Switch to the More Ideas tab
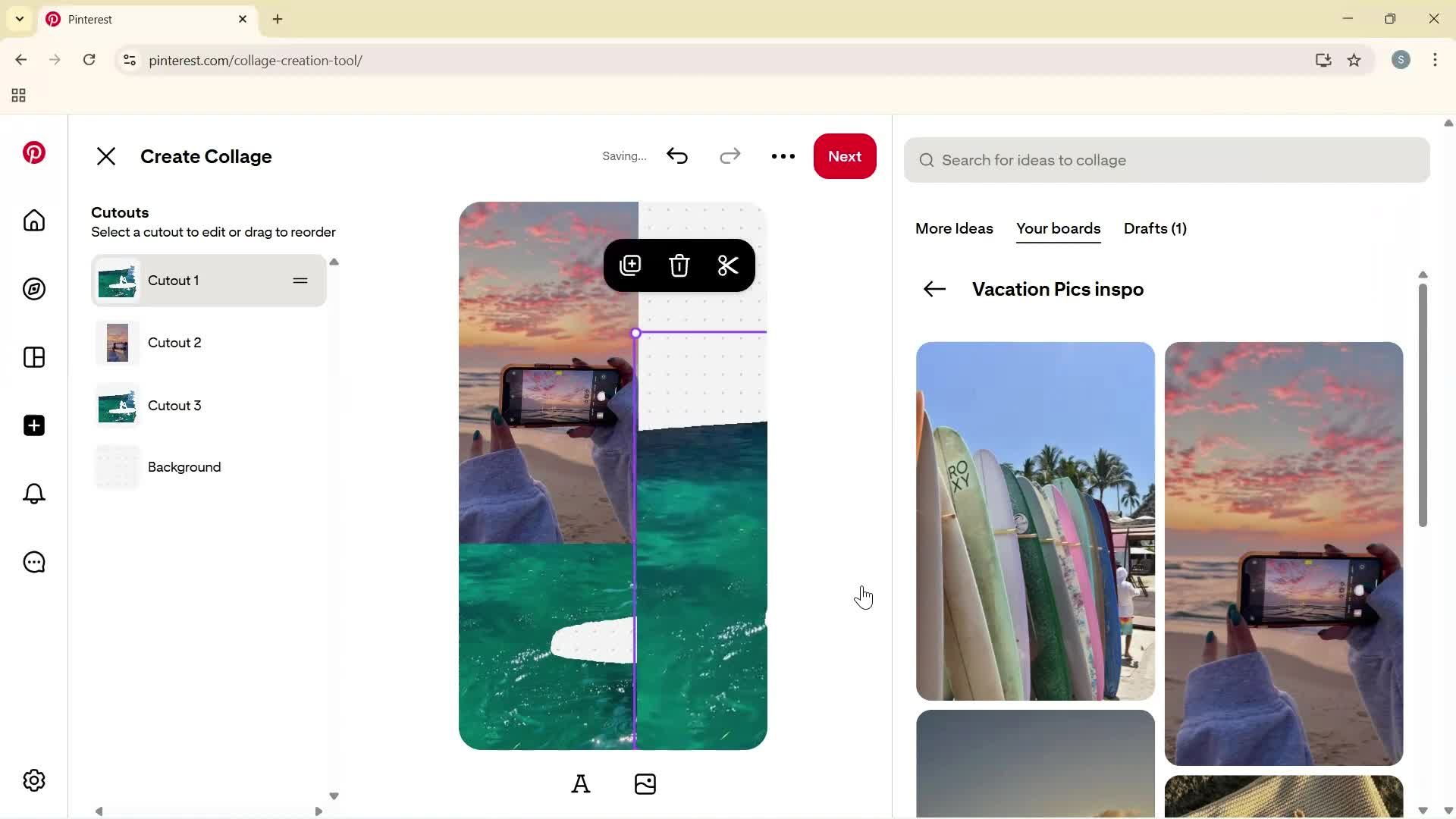The image size is (1456, 819). coord(953,228)
